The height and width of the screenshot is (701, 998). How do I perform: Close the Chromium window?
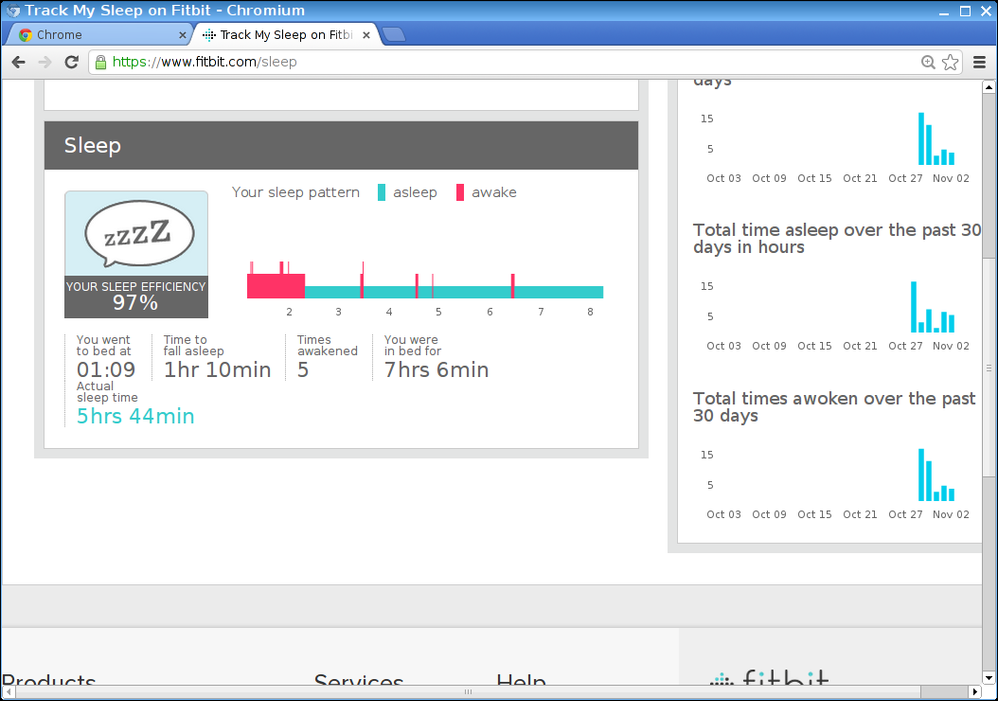(x=986, y=11)
